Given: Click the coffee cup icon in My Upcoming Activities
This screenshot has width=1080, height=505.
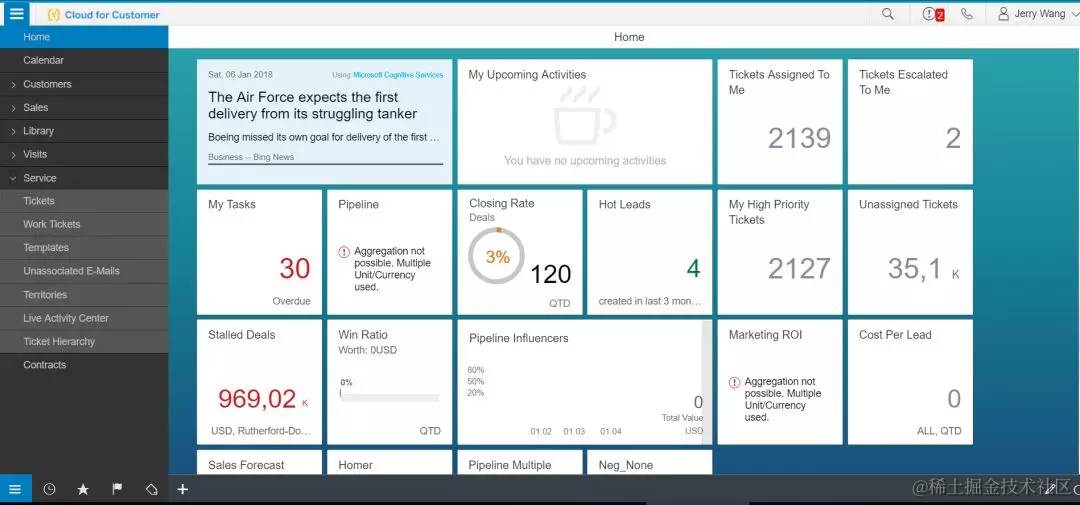Looking at the screenshot, I should [x=584, y=115].
